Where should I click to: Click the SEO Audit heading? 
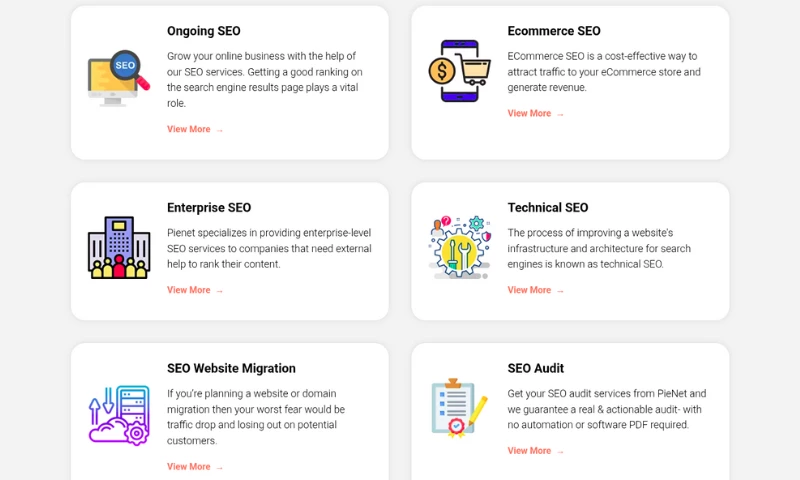[536, 368]
